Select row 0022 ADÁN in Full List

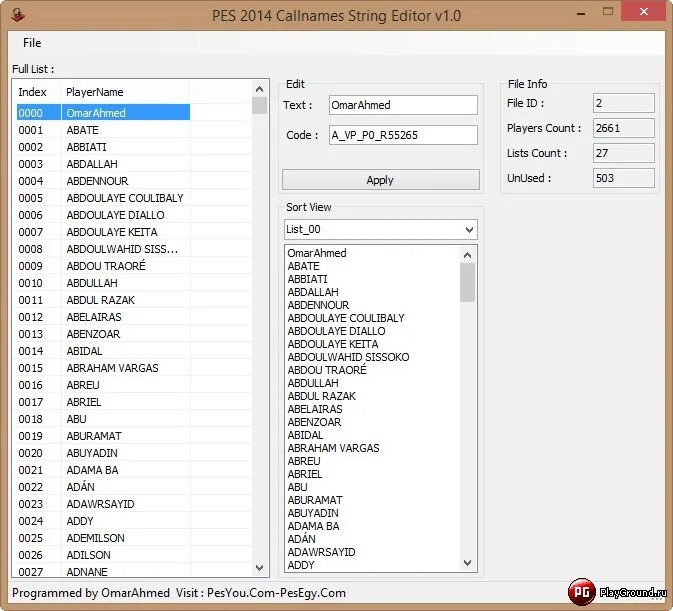tap(103, 487)
